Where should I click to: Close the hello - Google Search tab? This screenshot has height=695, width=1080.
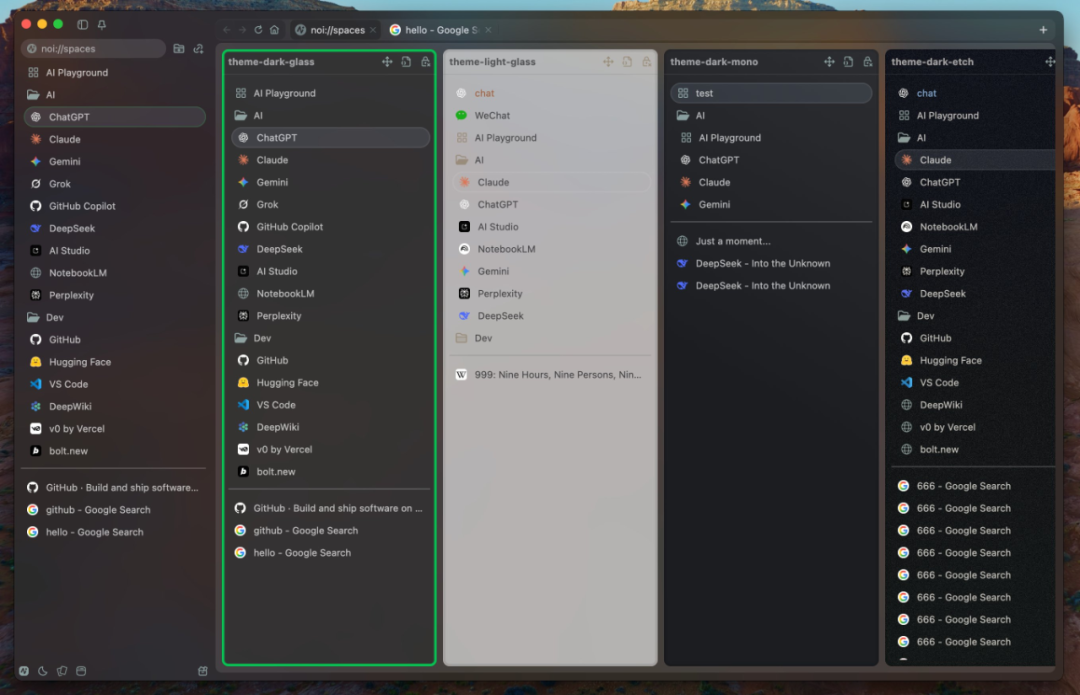click(x=488, y=30)
